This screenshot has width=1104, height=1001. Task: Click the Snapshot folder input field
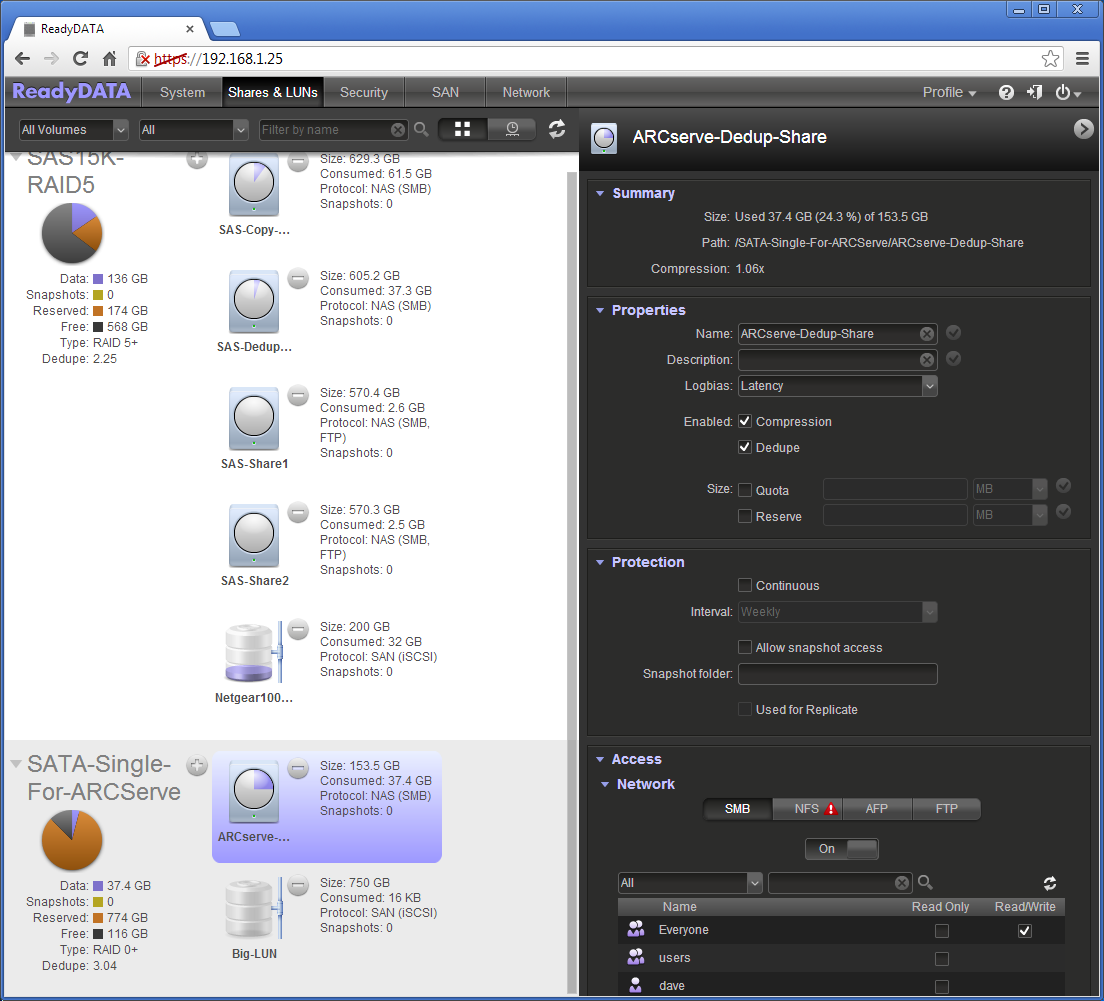click(x=837, y=674)
